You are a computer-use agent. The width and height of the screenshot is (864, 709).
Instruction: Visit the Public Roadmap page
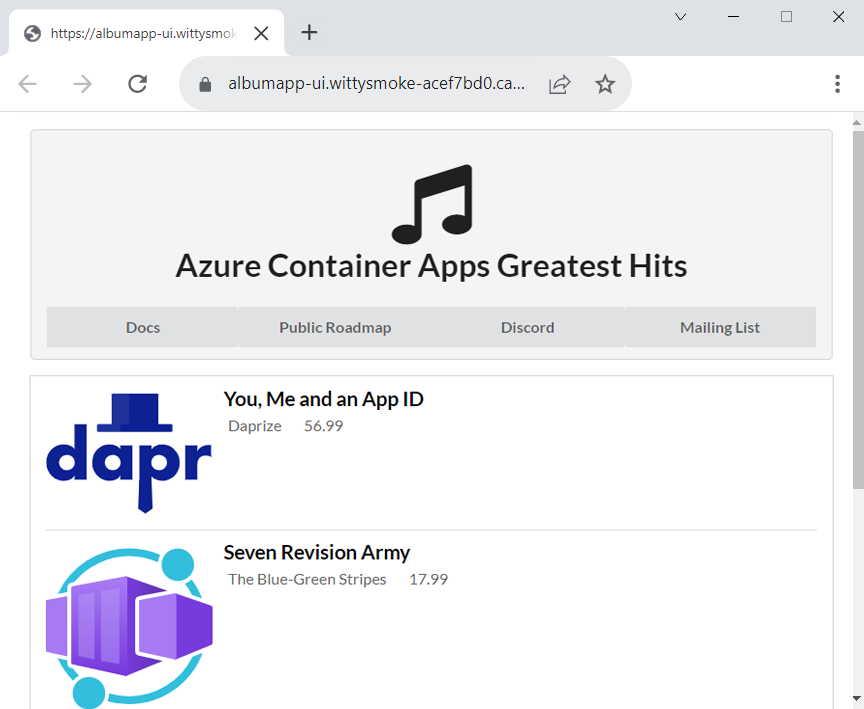click(334, 327)
